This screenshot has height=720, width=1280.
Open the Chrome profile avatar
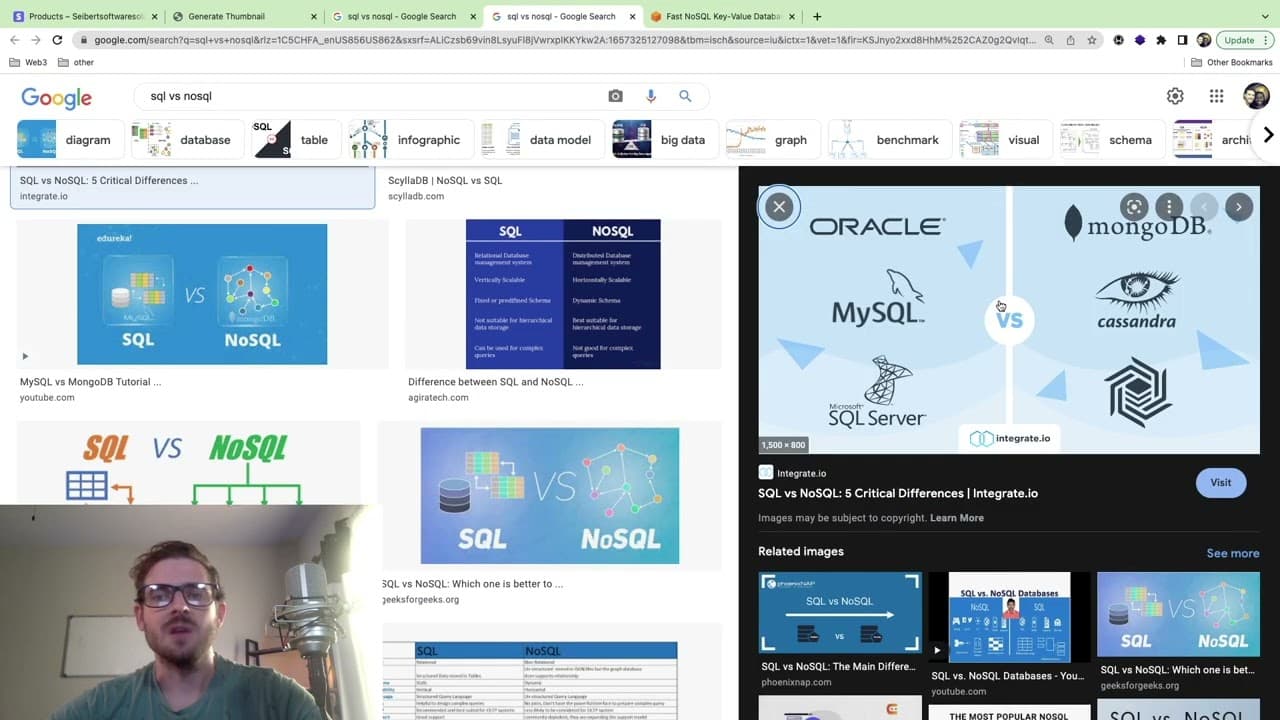point(1204,40)
